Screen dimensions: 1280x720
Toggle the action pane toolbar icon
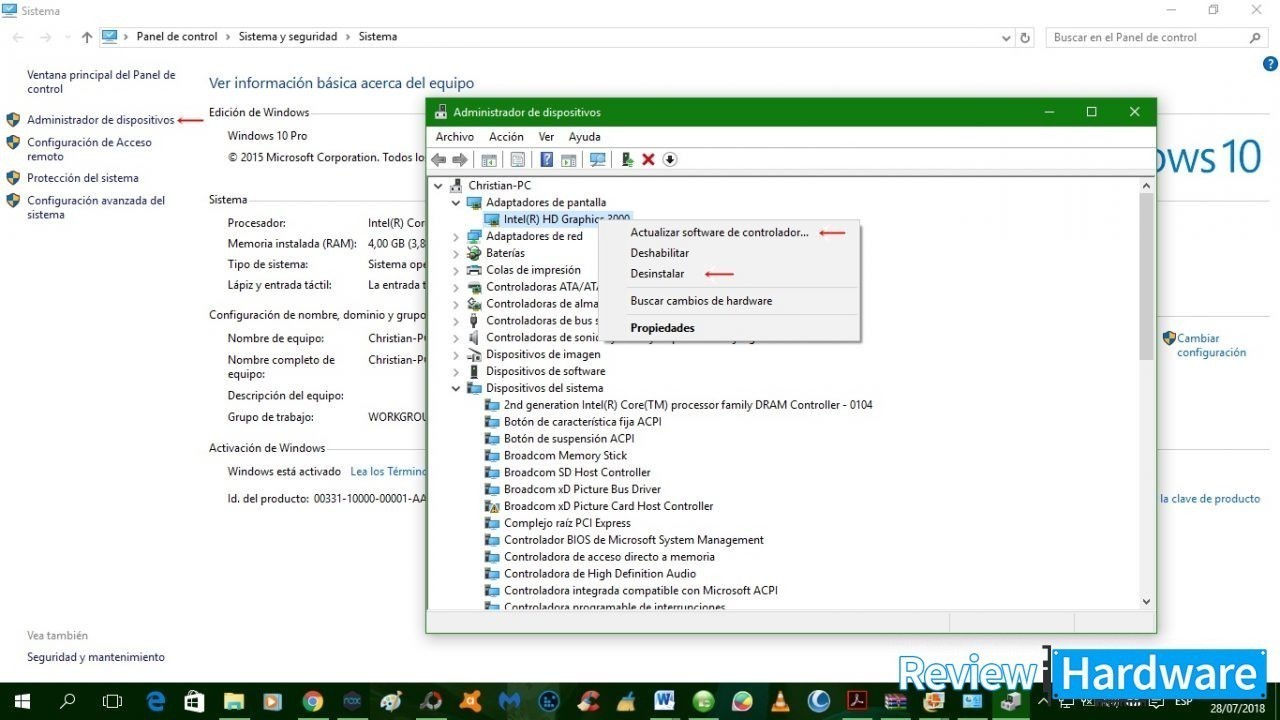(x=568, y=160)
